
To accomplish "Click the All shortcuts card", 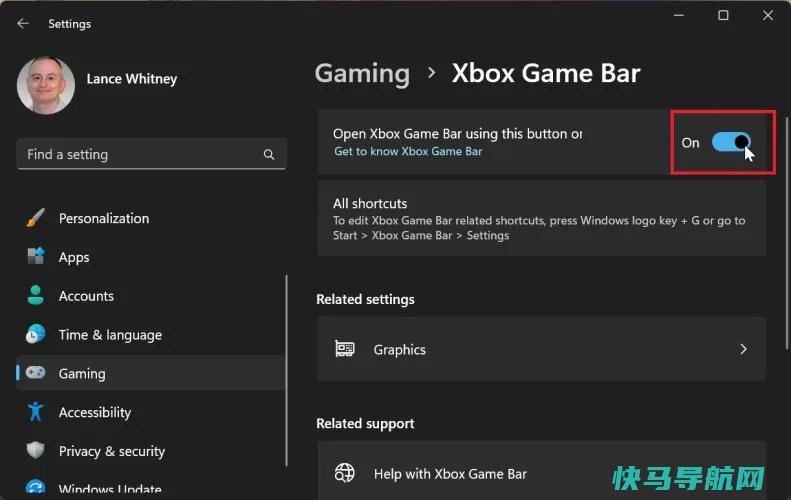I will coord(542,218).
